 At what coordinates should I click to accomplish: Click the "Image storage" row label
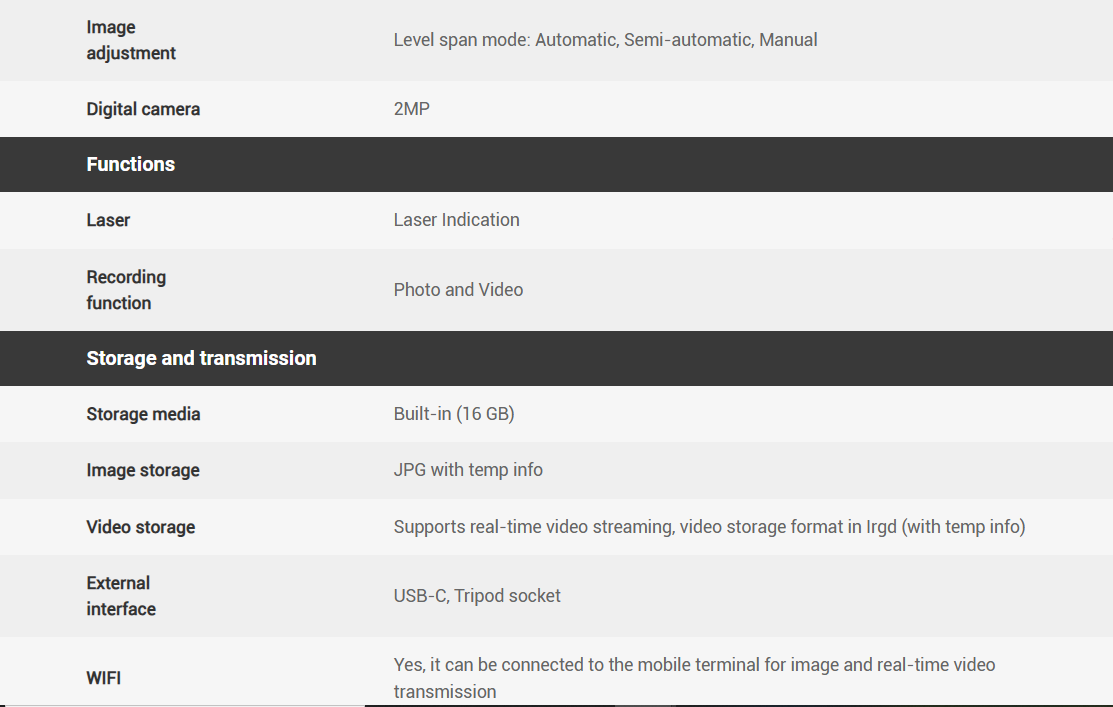tap(143, 470)
